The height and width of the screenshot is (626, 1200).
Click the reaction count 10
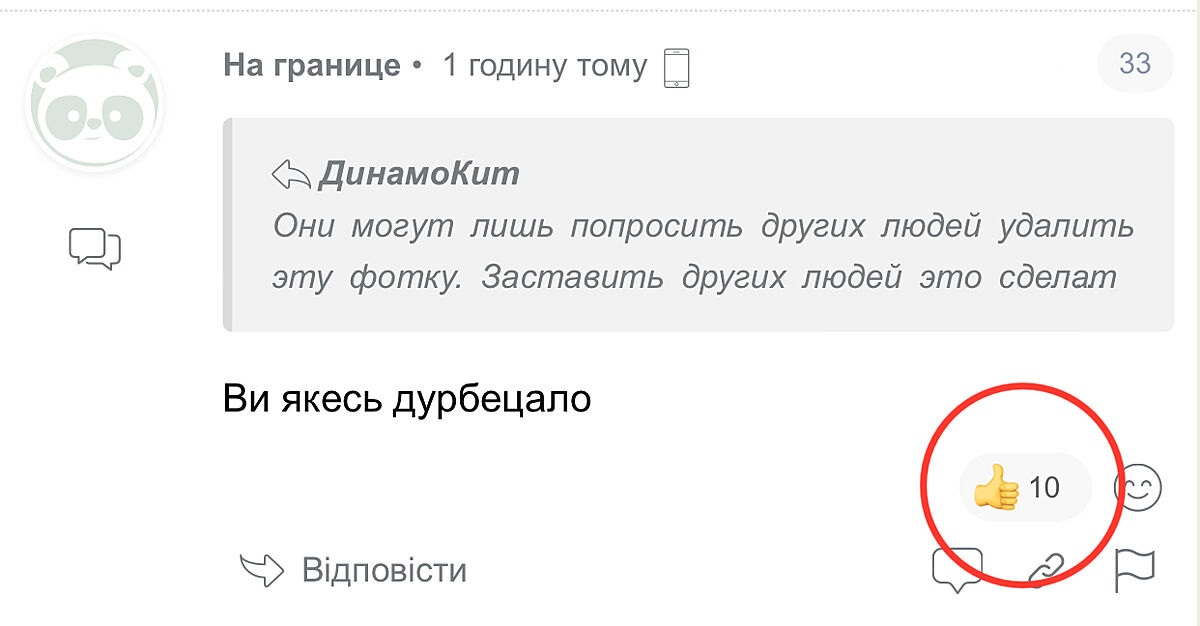pyautogui.click(x=1044, y=488)
